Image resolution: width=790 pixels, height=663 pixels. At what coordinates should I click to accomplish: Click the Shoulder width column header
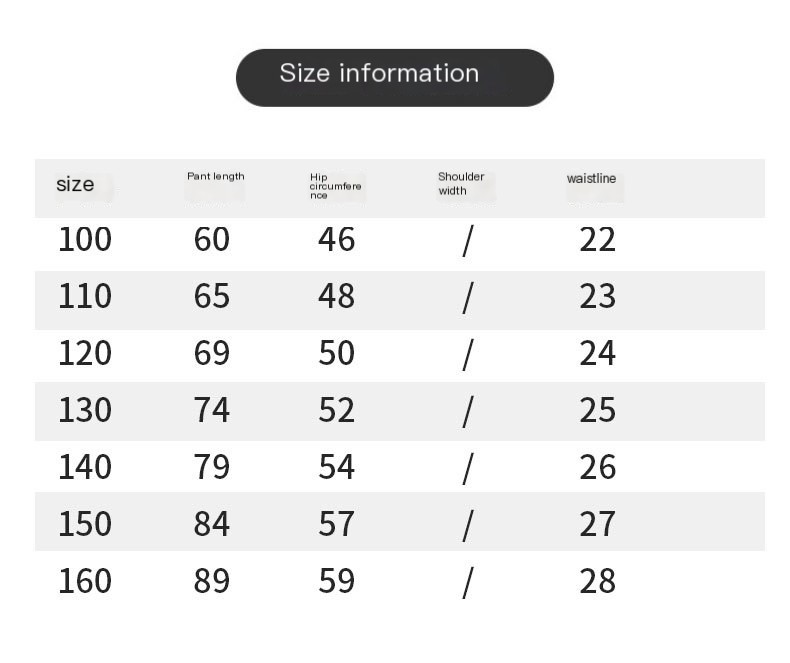coord(461,183)
